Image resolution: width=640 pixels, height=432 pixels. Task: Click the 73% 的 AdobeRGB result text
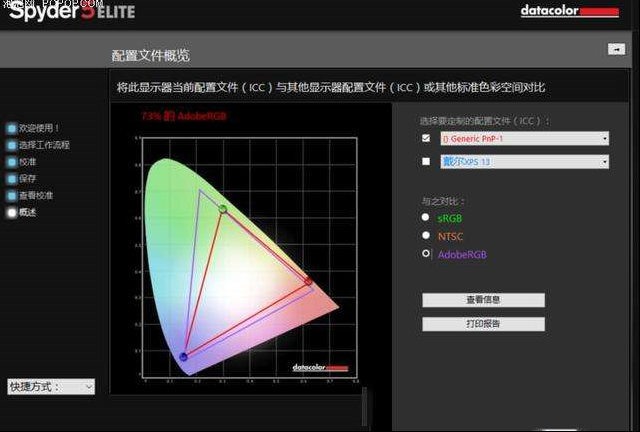(x=184, y=116)
